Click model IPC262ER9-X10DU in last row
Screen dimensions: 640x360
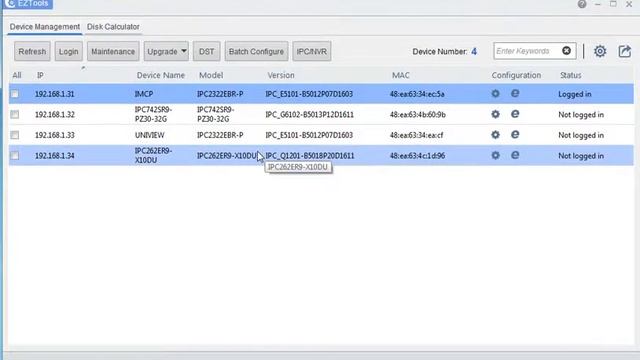click(x=227, y=156)
